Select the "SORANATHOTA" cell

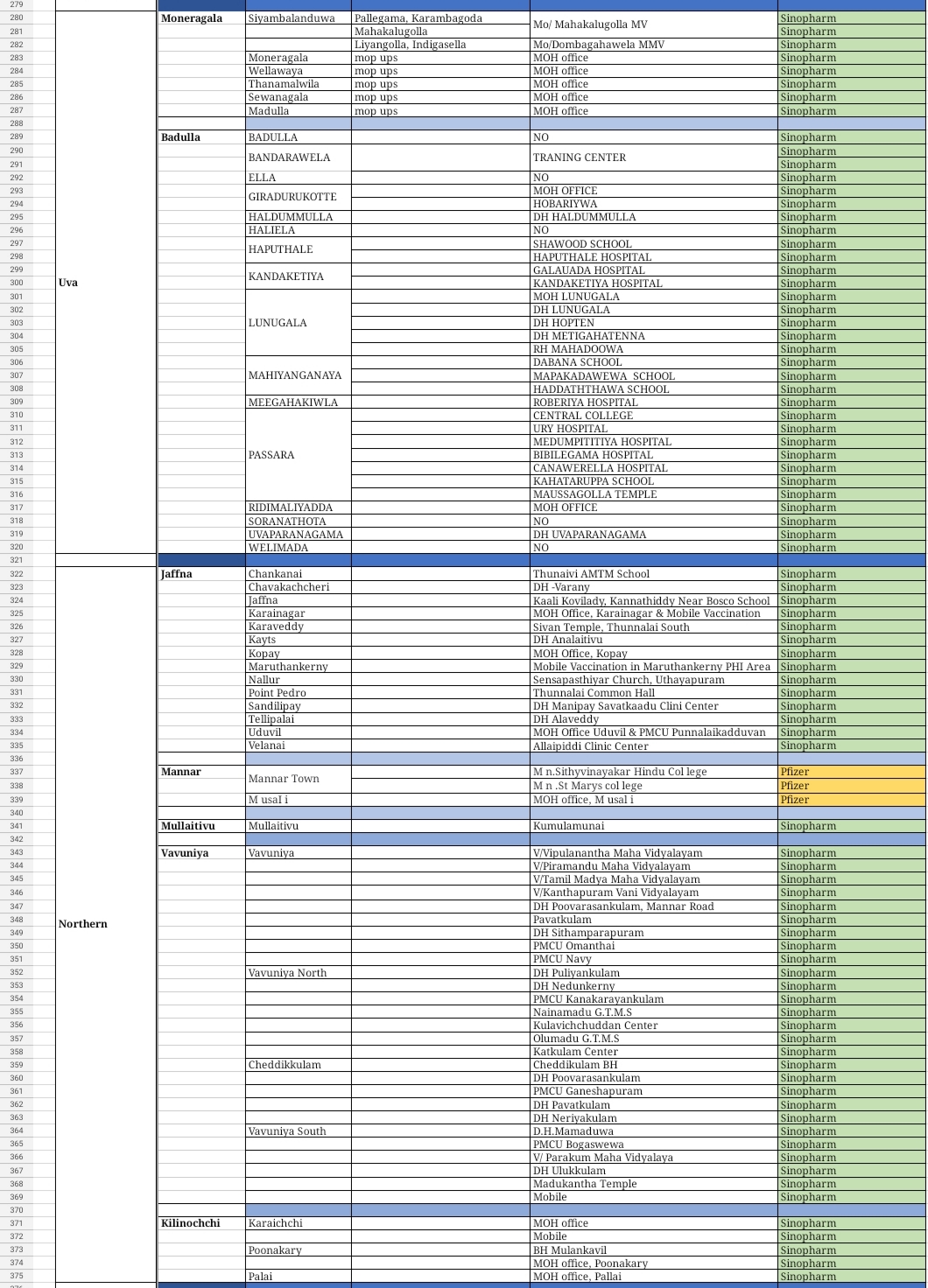coord(298,521)
